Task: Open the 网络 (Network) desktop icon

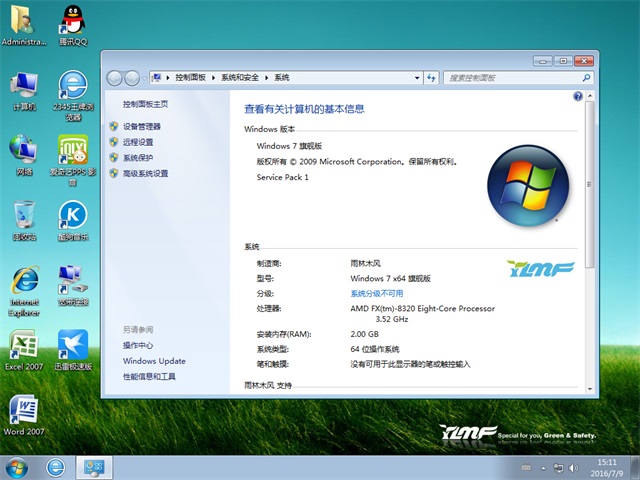Action: [x=24, y=155]
